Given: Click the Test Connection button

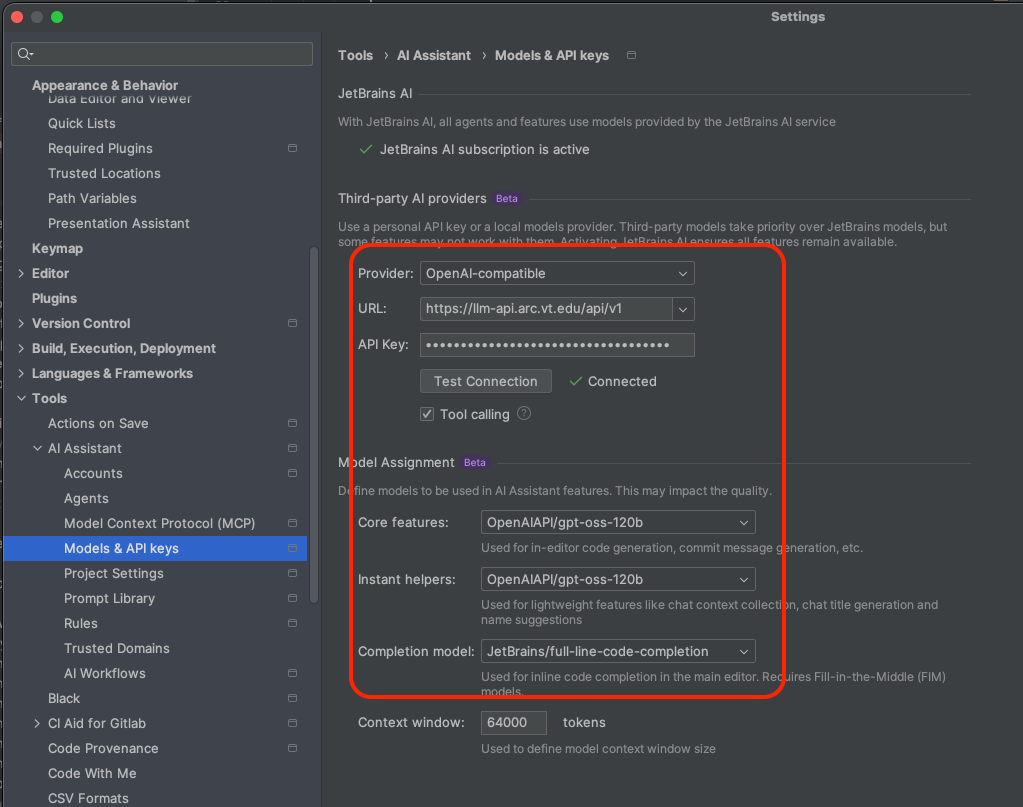Looking at the screenshot, I should pyautogui.click(x=485, y=381).
